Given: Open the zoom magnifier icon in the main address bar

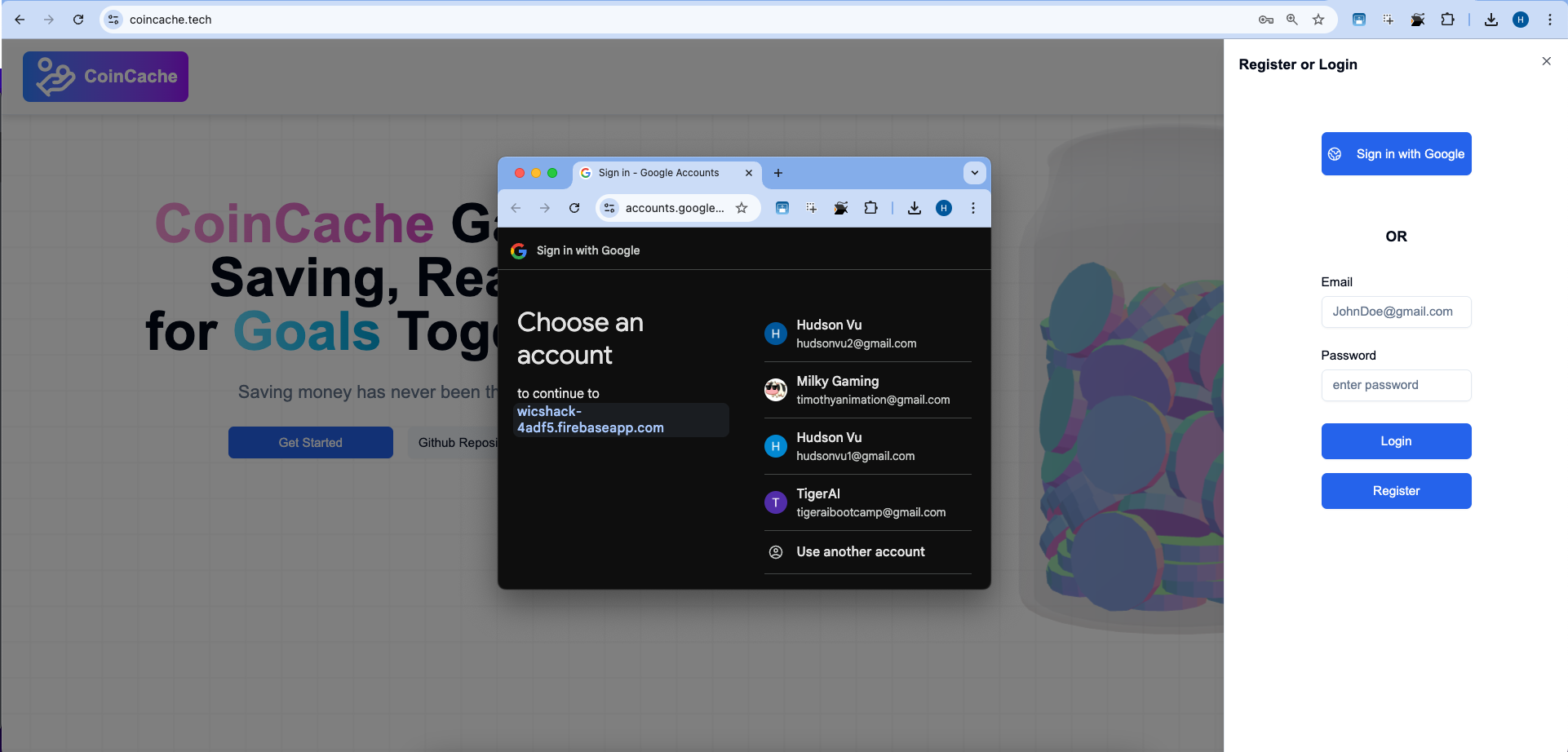Looking at the screenshot, I should tap(1292, 20).
